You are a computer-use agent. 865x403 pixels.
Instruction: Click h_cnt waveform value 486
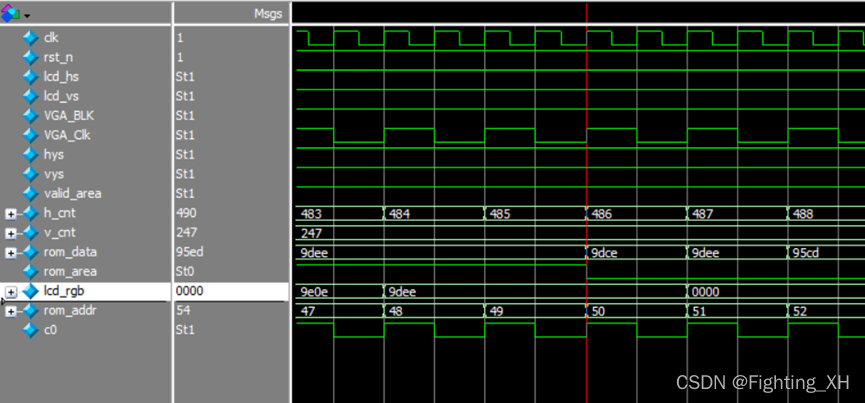[x=601, y=213]
